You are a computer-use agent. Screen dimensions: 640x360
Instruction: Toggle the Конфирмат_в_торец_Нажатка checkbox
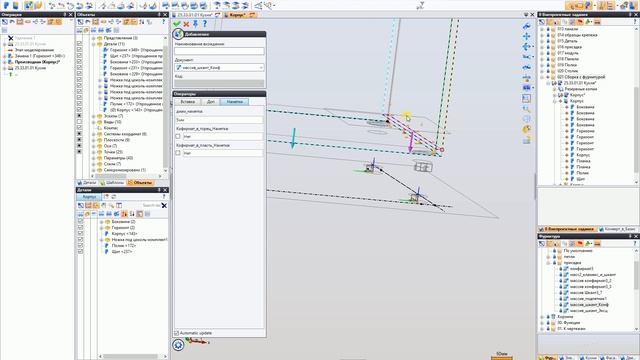point(178,136)
